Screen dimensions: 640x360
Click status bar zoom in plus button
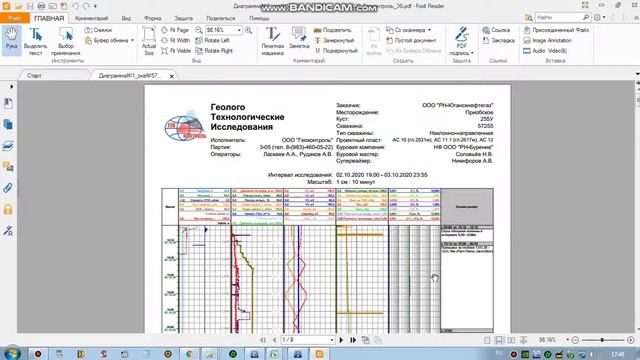[631, 340]
